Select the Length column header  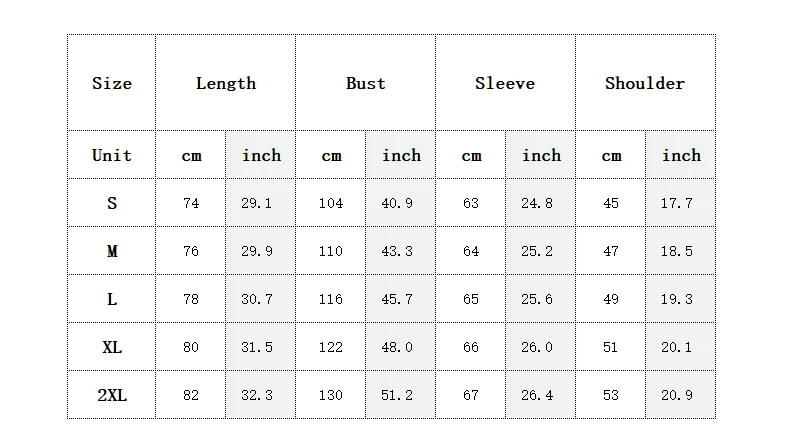[226, 83]
